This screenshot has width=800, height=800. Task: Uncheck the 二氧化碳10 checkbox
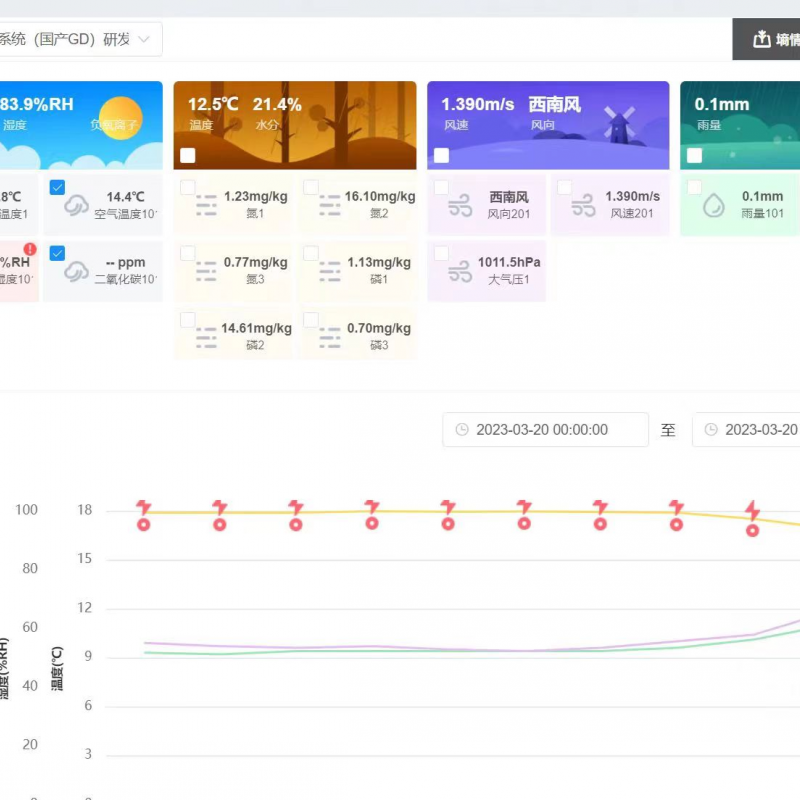click(57, 253)
